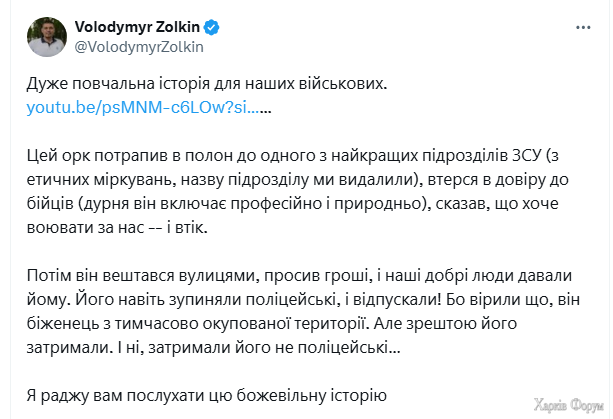Viewport: 613px width, 419px height.
Task: Open the three-dots more options menu
Action: pyautogui.click(x=583, y=28)
